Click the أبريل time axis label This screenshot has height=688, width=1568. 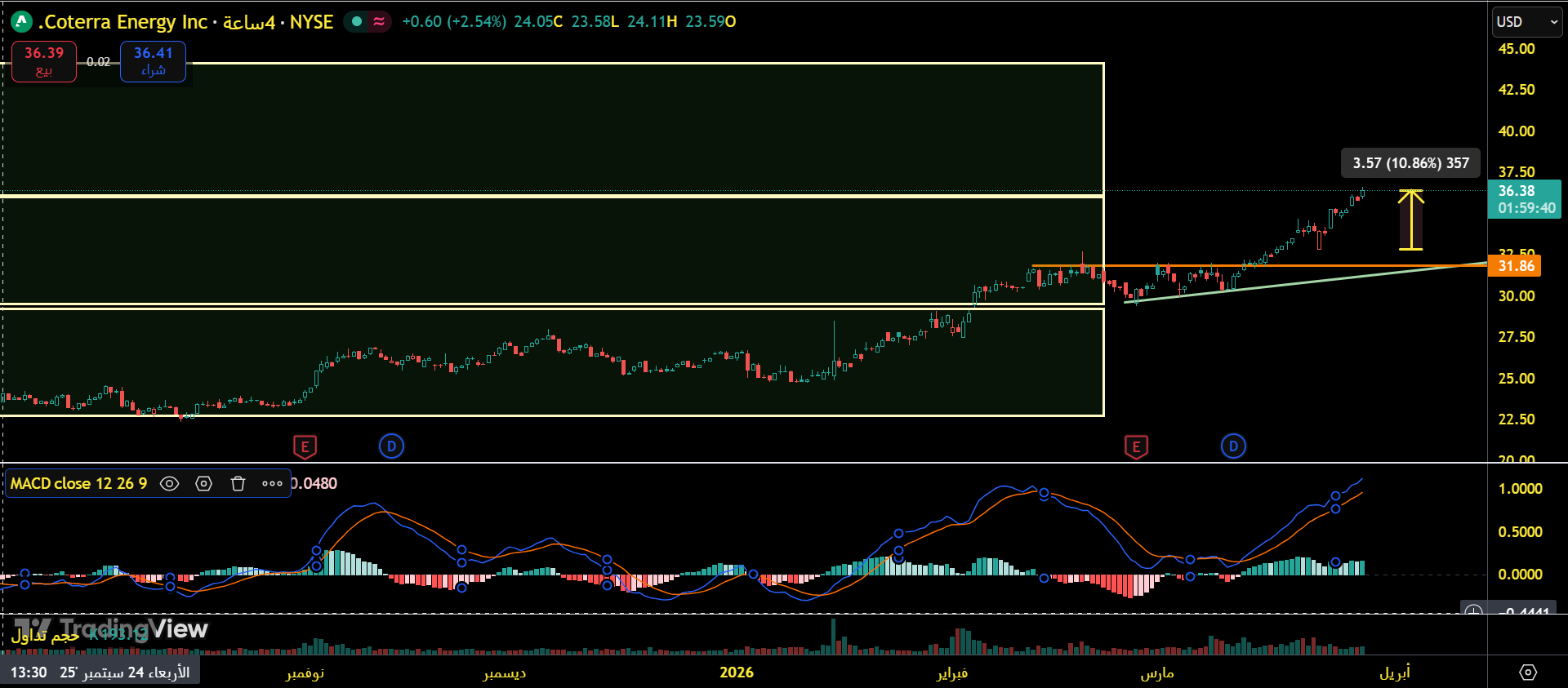point(1395,672)
